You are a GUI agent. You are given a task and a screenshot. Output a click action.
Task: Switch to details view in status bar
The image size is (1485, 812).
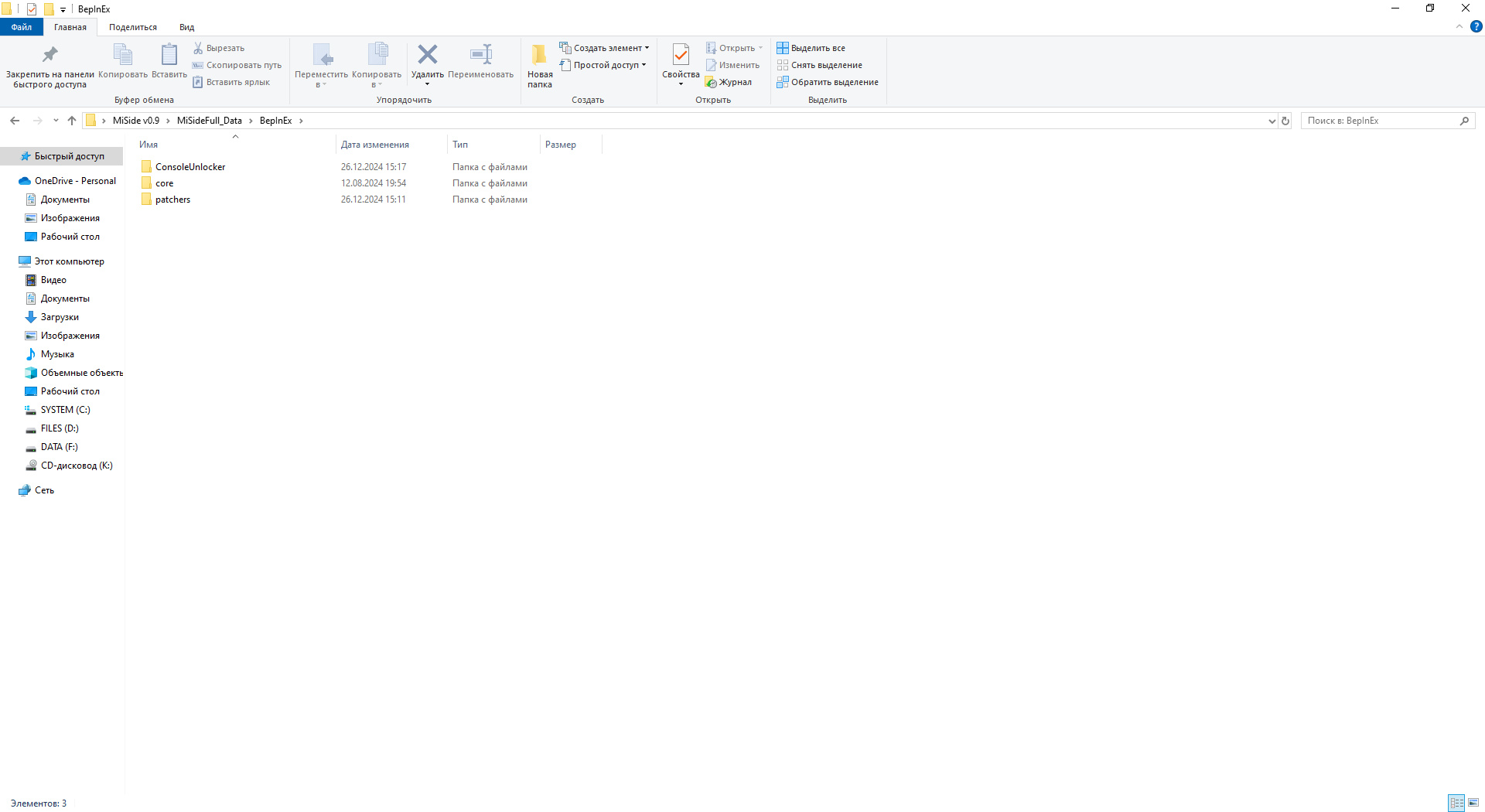click(x=1456, y=803)
